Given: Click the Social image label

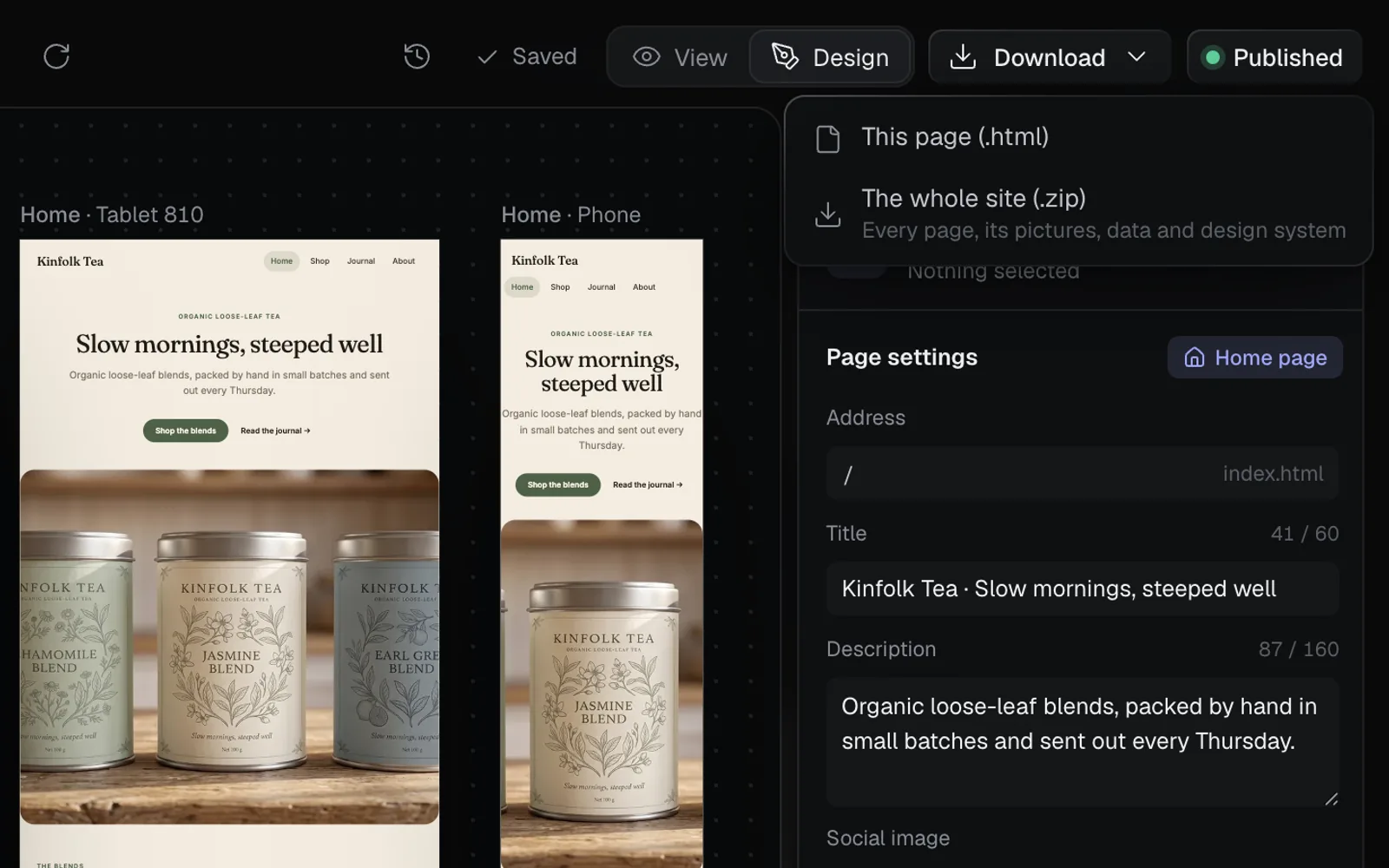Looking at the screenshot, I should [x=888, y=838].
